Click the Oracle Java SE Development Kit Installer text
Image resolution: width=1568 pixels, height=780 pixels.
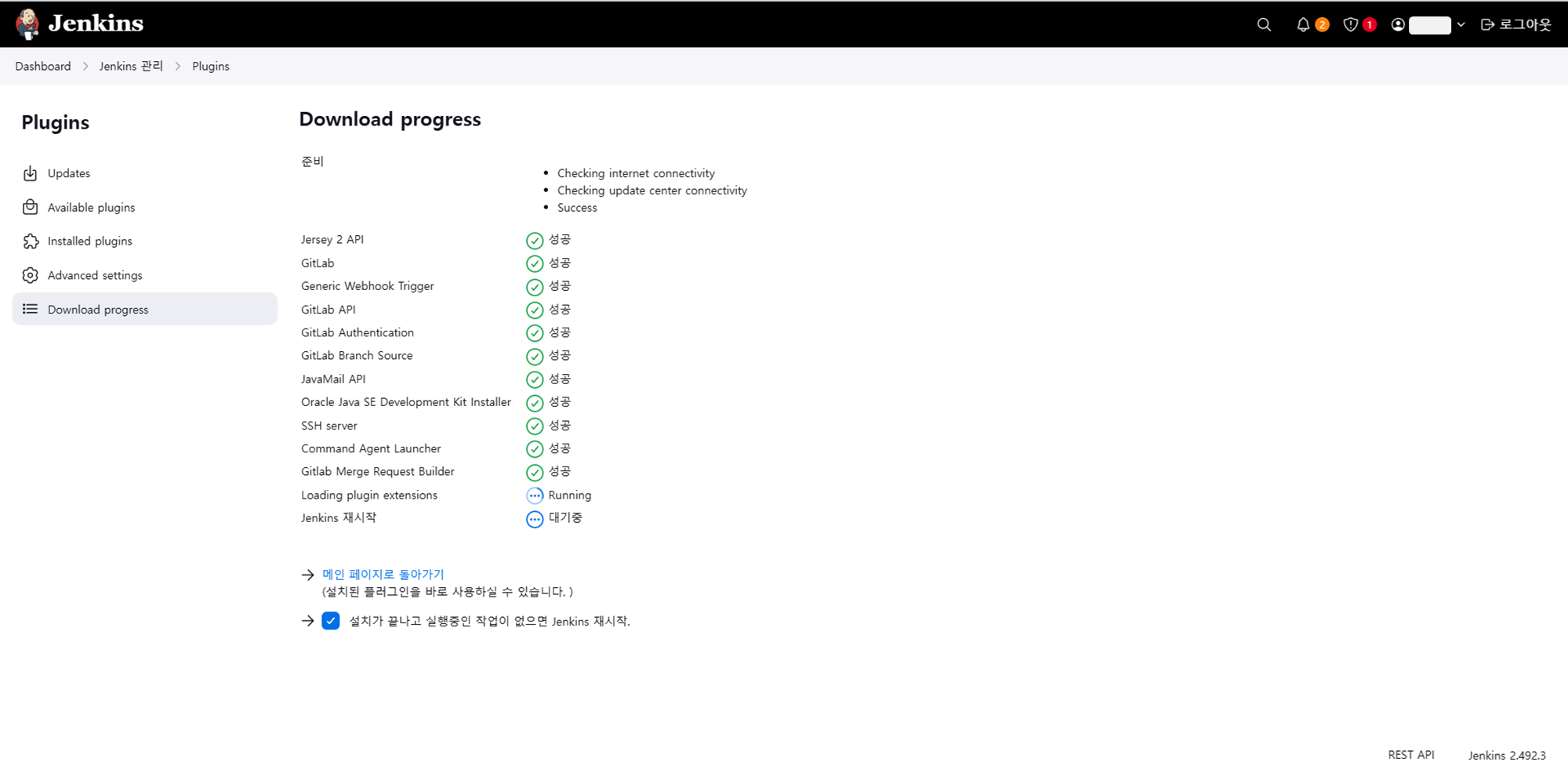coord(406,402)
